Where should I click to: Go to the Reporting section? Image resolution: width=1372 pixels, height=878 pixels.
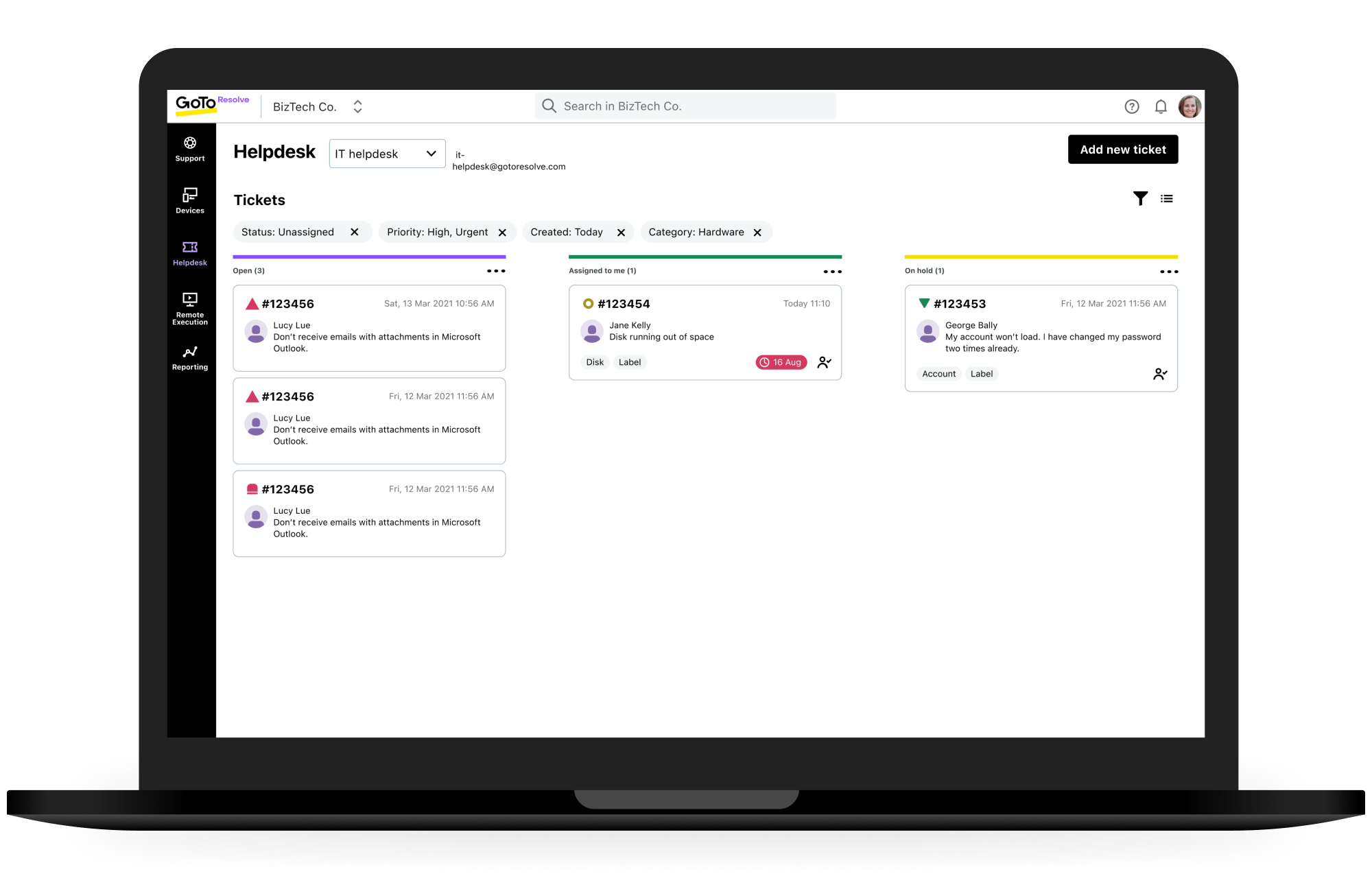tap(190, 358)
